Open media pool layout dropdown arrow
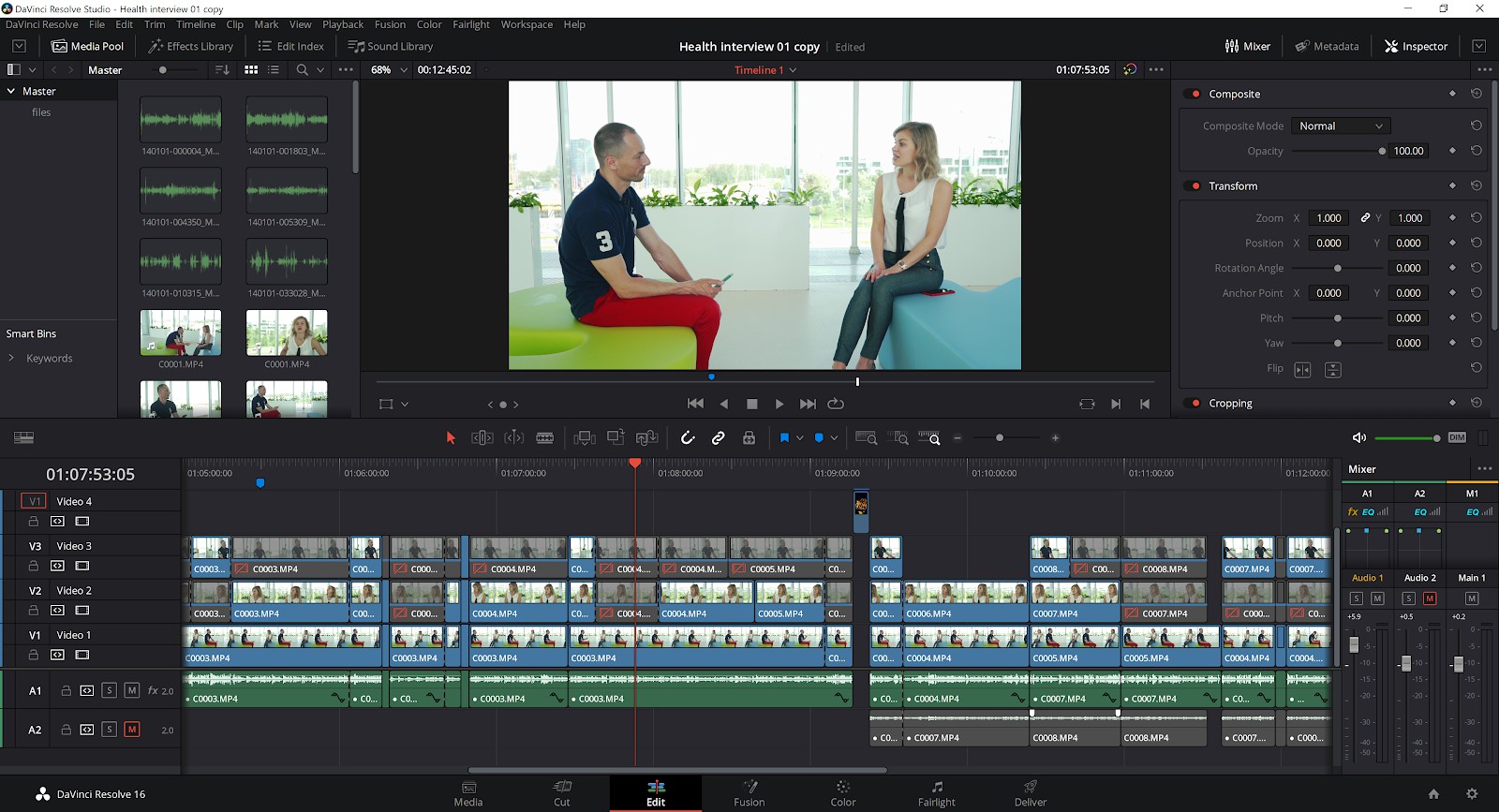 (33, 69)
